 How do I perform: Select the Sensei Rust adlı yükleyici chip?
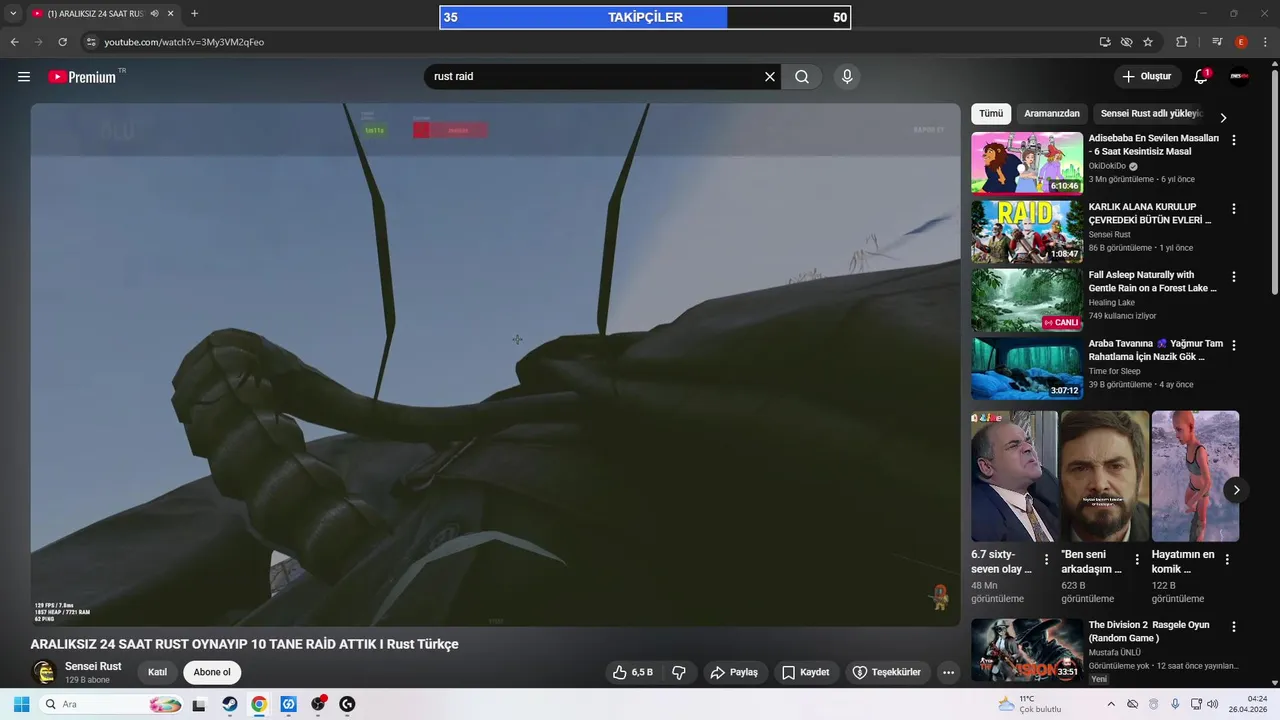coord(1151,114)
